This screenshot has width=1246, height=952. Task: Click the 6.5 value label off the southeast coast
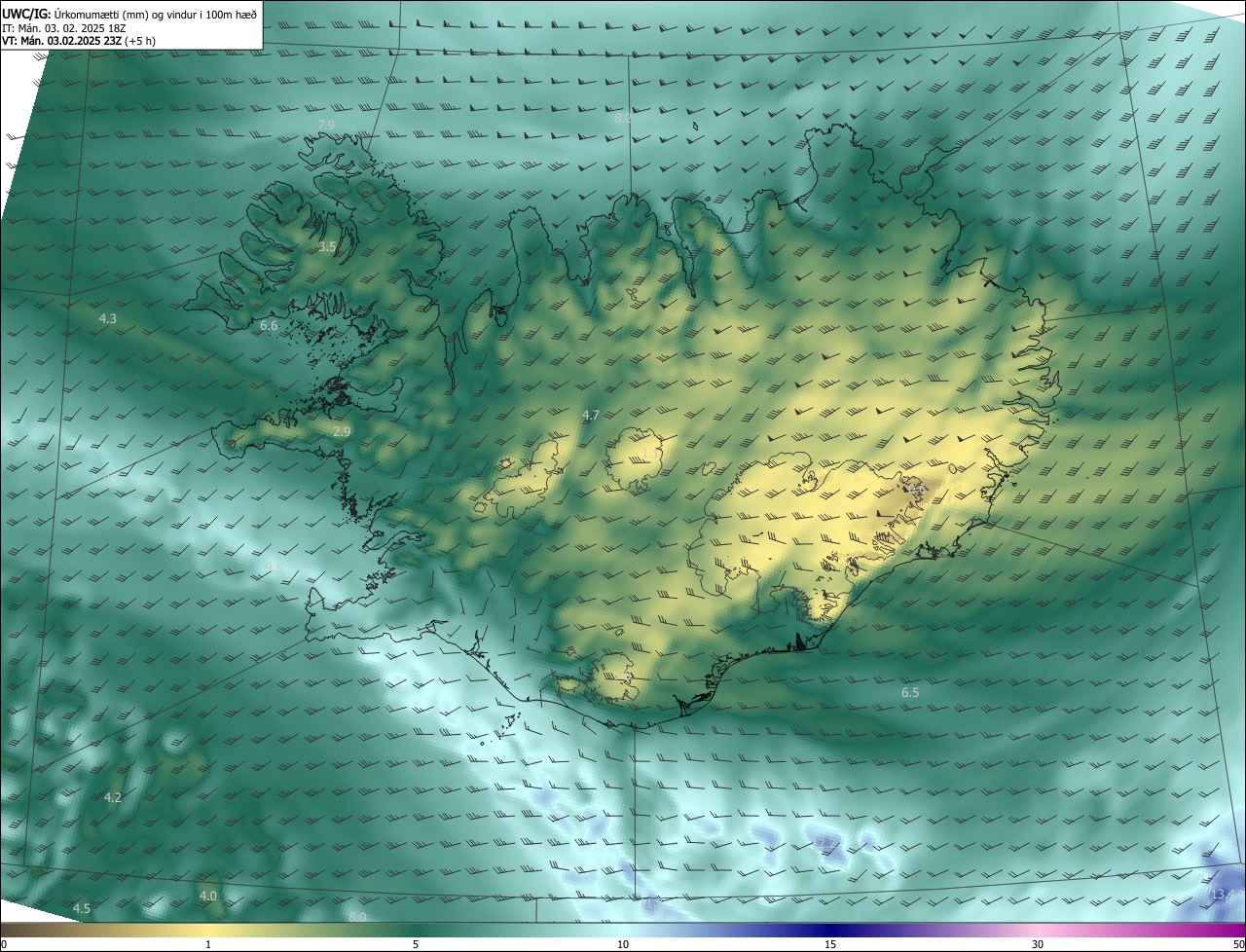tap(910, 693)
